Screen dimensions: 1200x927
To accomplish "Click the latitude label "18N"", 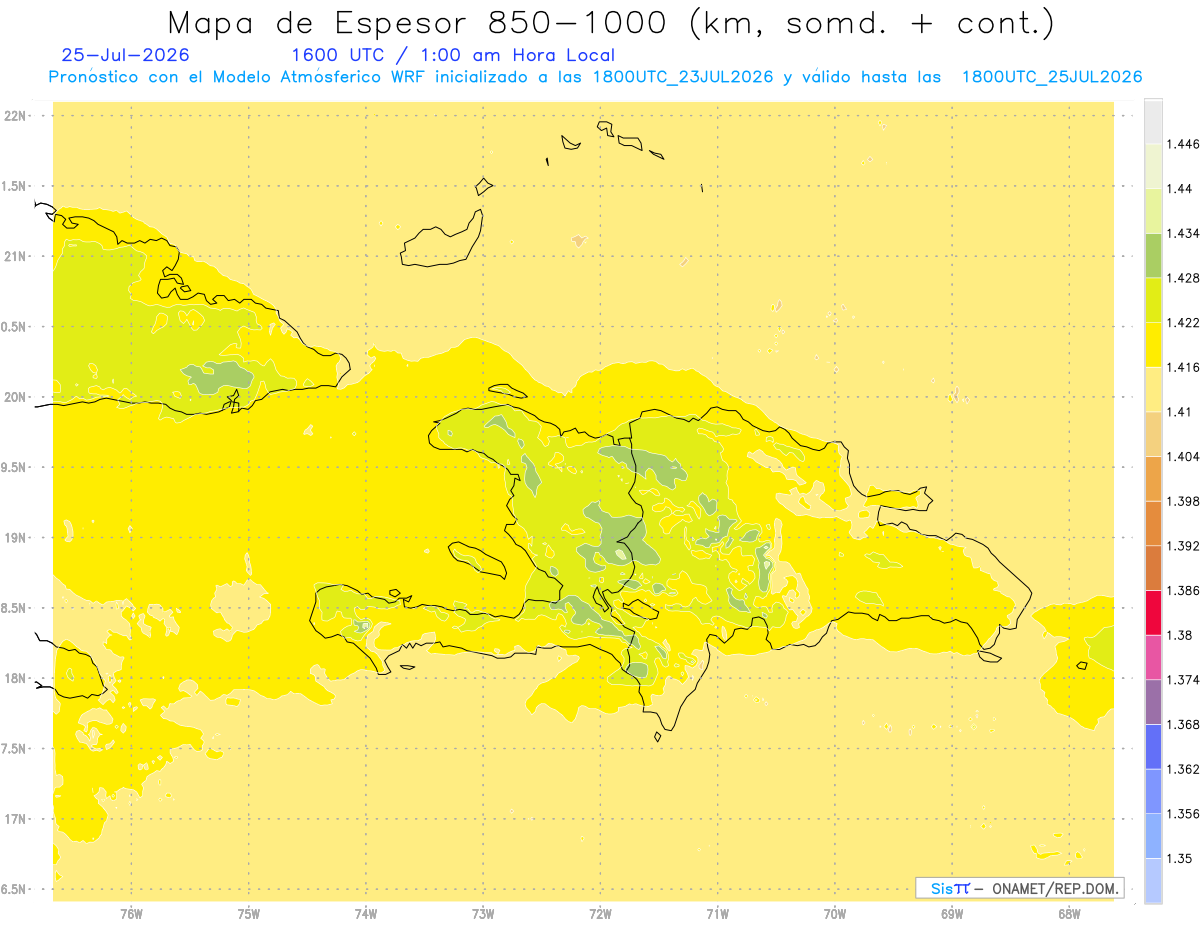I will 14,678.
